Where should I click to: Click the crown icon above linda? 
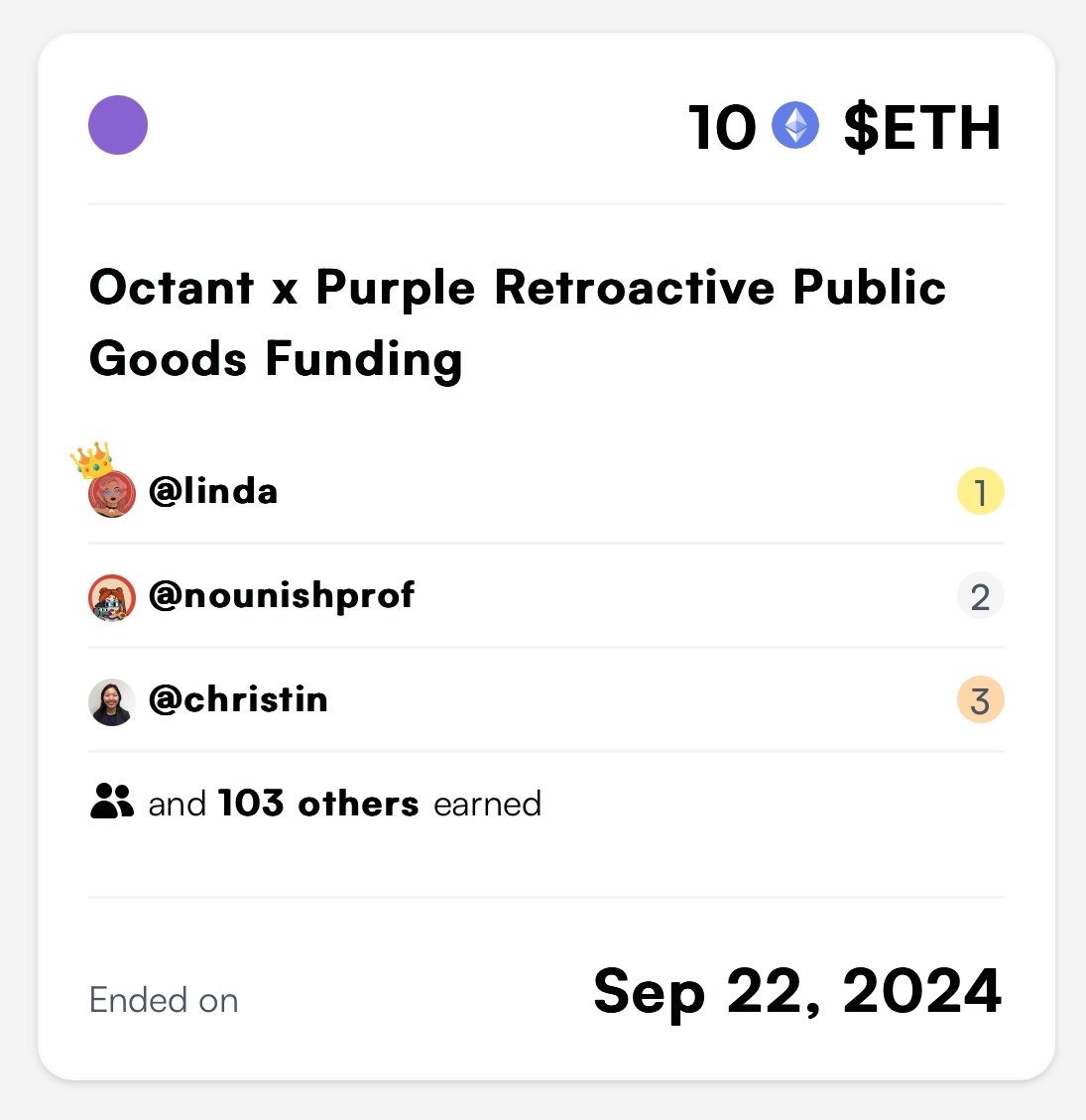point(90,459)
